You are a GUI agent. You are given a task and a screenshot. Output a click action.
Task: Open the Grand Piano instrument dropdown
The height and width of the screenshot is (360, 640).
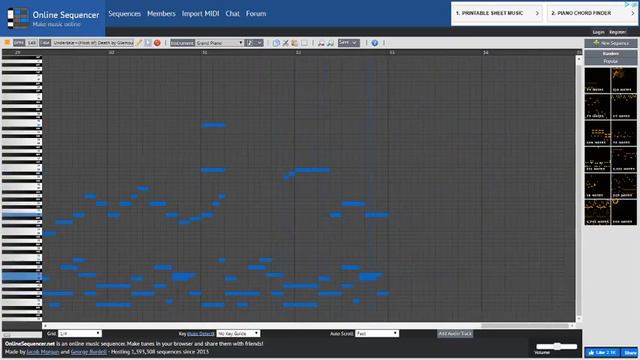click(x=219, y=43)
